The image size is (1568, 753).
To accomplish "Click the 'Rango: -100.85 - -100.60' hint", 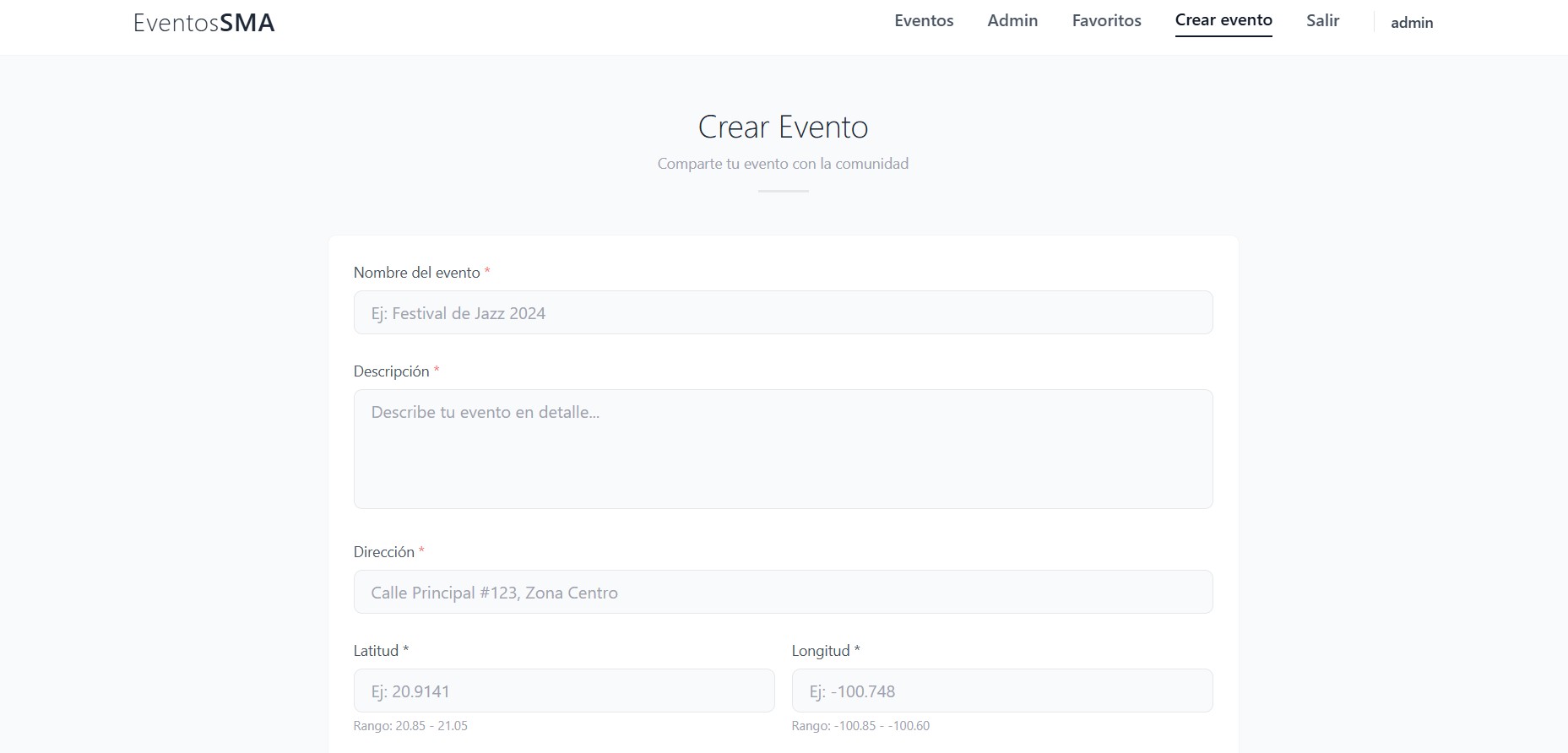I will click(x=860, y=726).
